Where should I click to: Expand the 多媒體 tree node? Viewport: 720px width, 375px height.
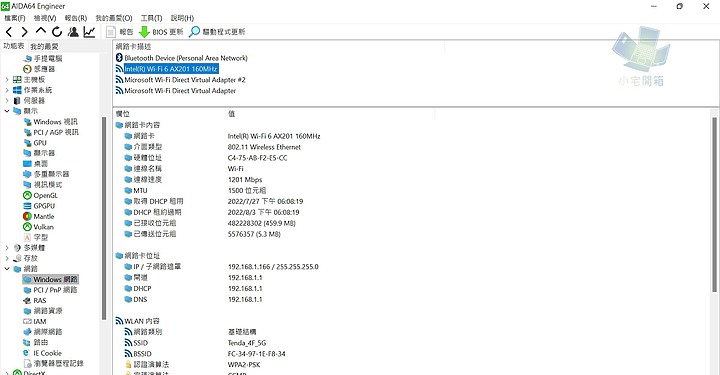click(x=7, y=247)
